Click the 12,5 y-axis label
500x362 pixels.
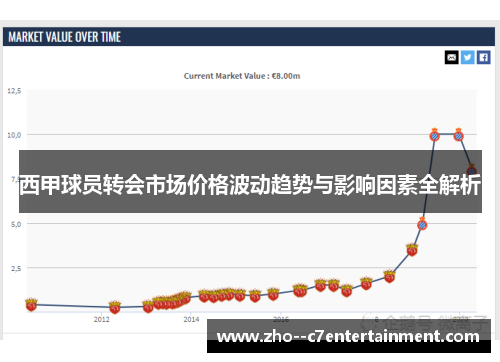point(14,91)
